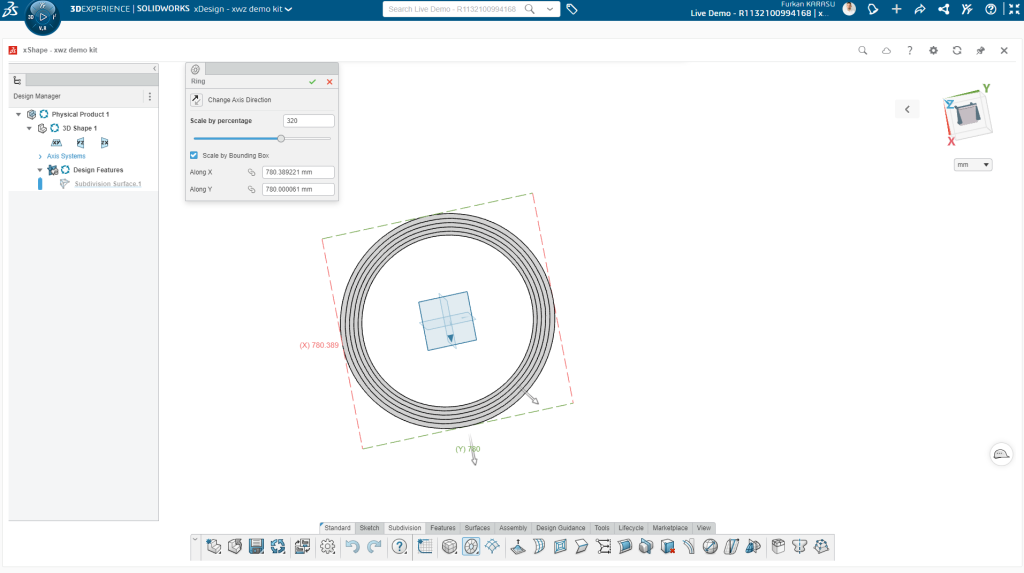Screen dimensions: 1024x573
Task: Click the link icon beside Along X
Action: [252, 172]
